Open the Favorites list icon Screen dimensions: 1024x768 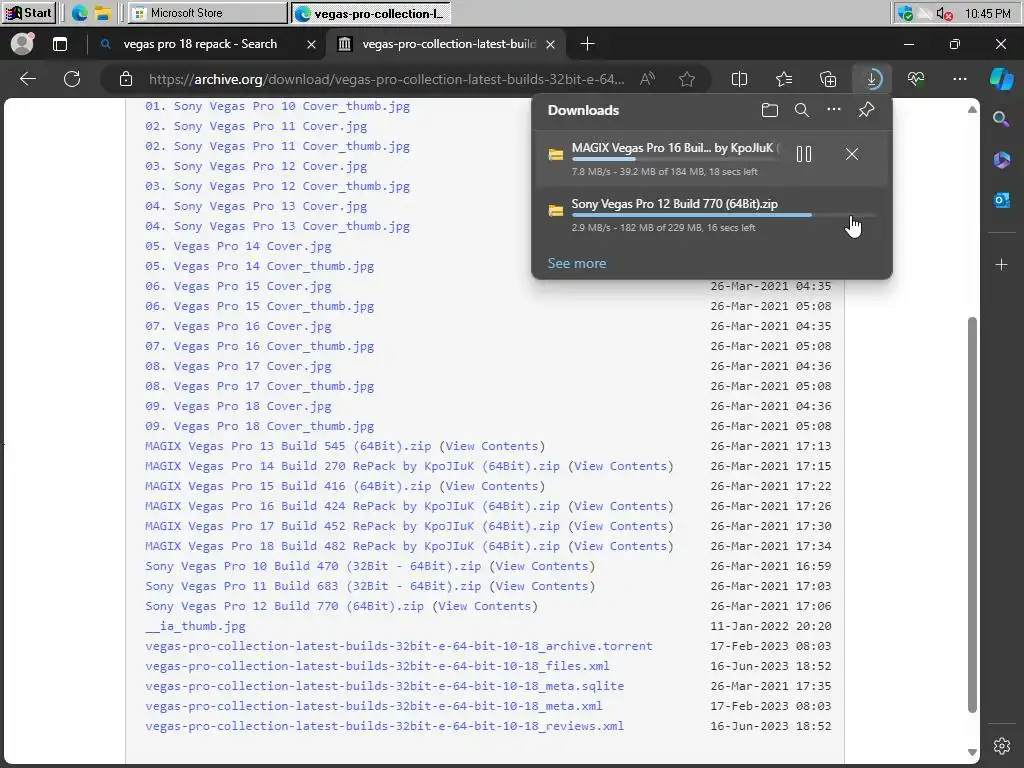(x=784, y=79)
